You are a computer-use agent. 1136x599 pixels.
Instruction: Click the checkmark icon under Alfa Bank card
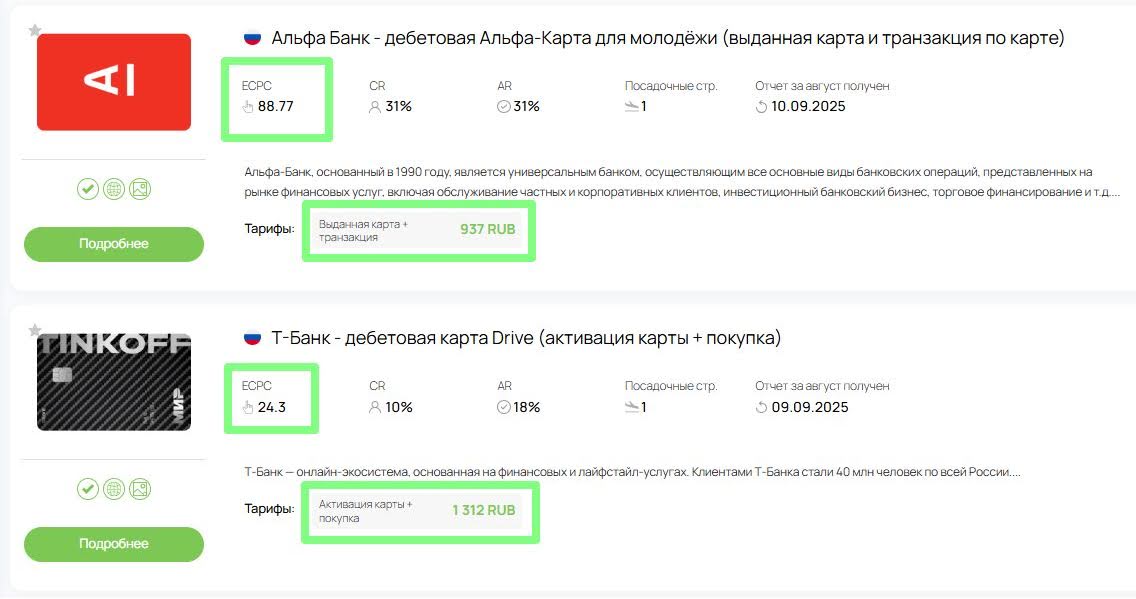[x=88, y=189]
